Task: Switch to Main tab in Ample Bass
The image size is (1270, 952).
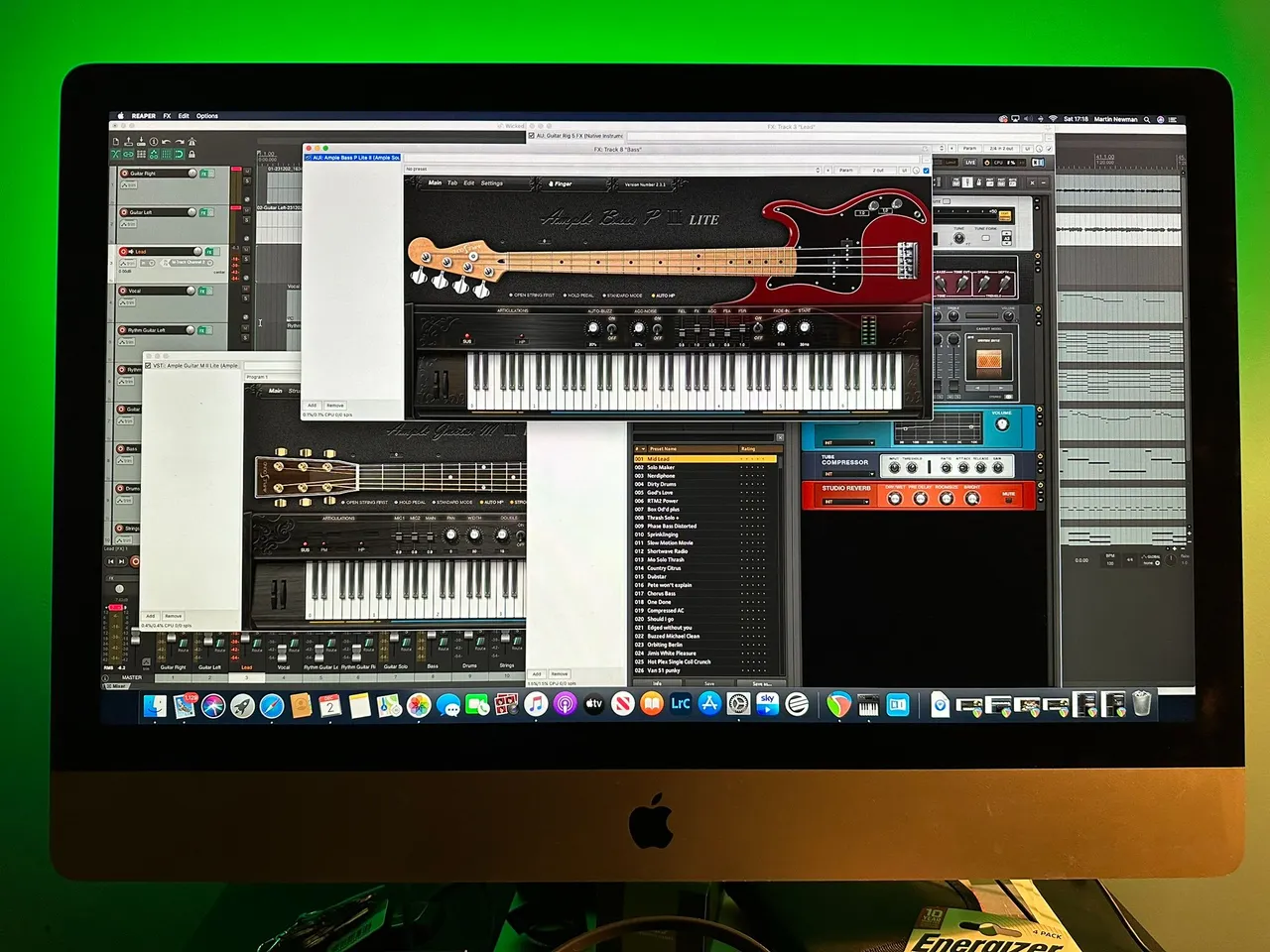Action: (435, 182)
